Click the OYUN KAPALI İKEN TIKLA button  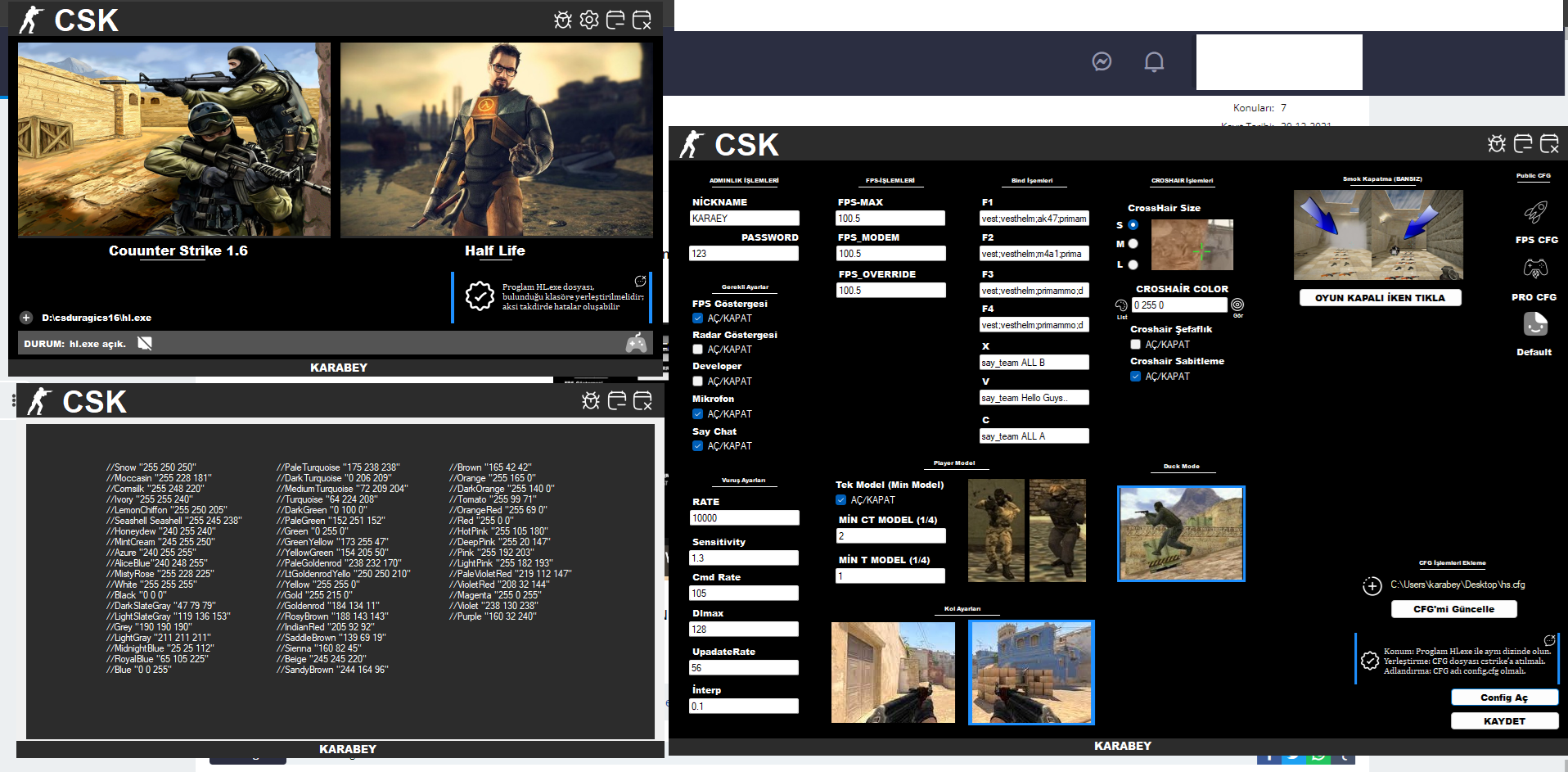point(1381,298)
